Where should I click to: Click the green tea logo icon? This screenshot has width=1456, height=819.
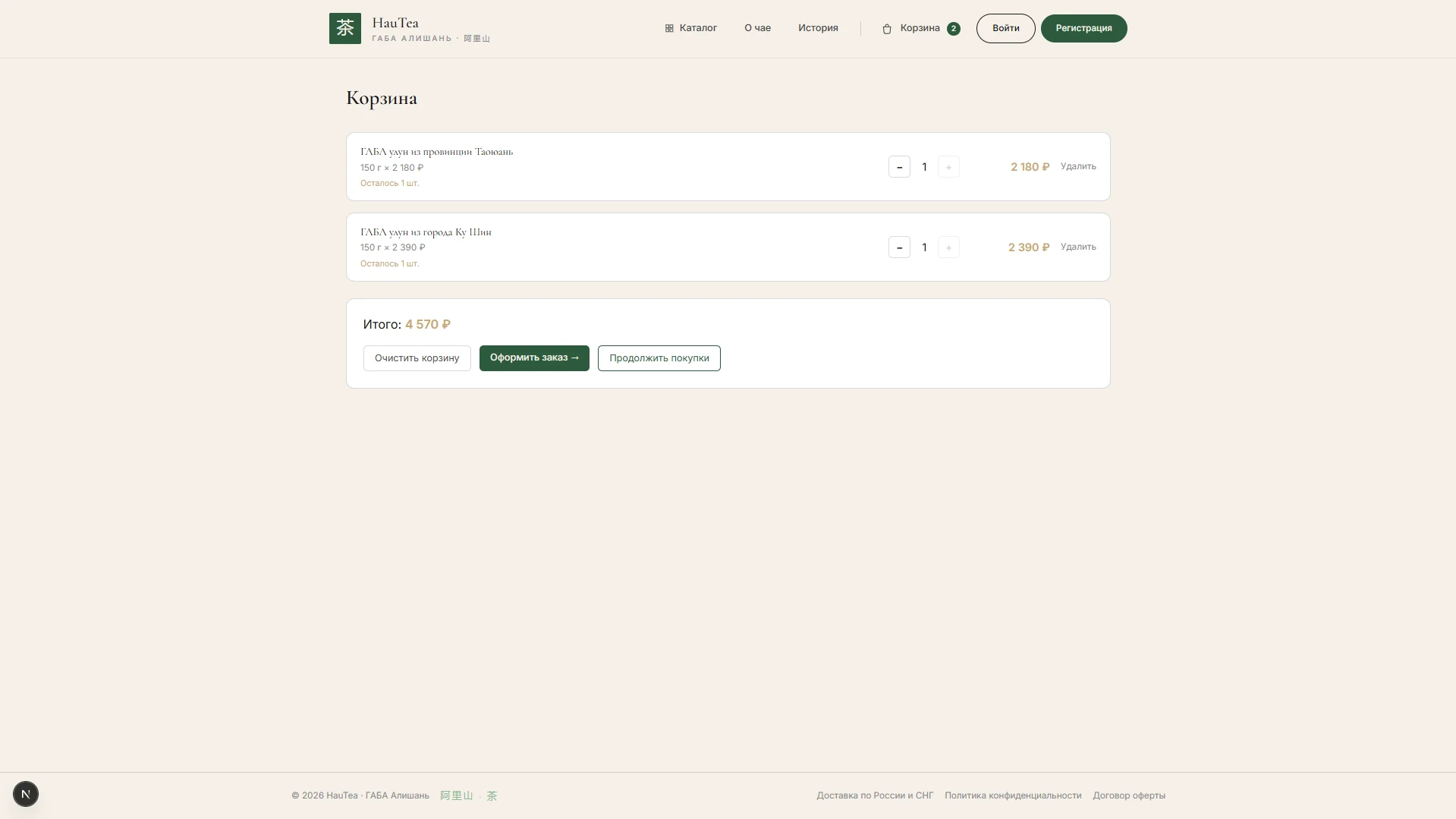[x=345, y=28]
